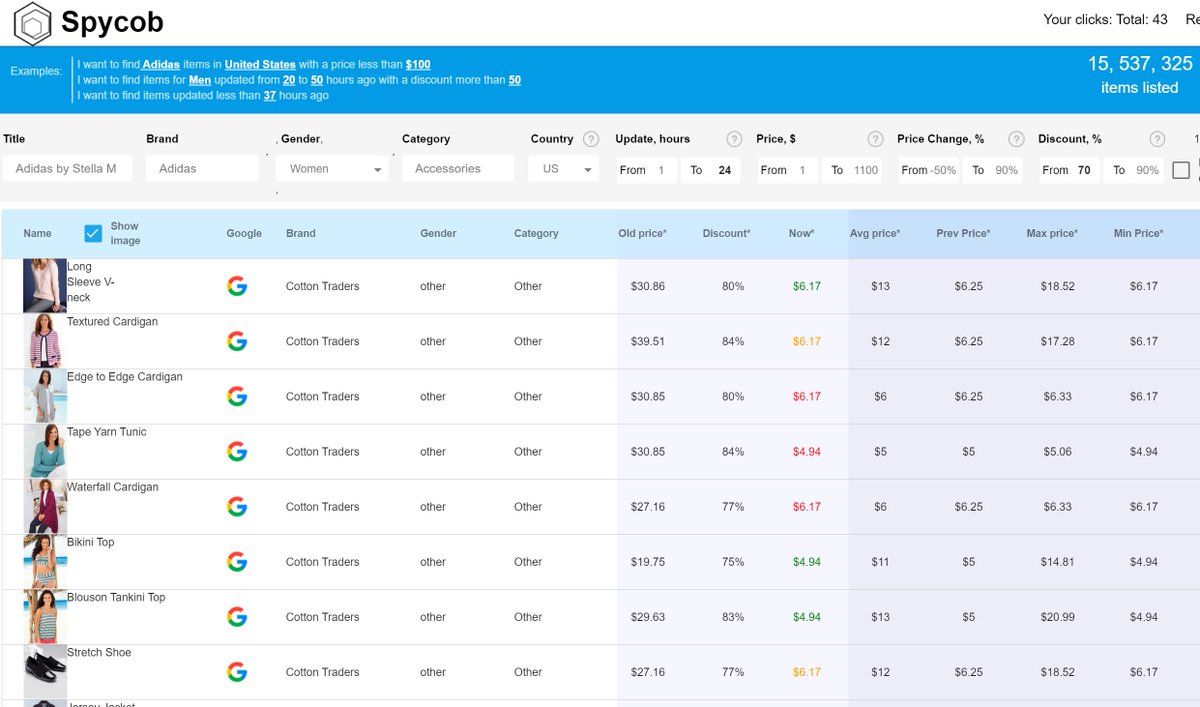1200x707 pixels.
Task: Sort by the Max price column header
Action: pos(1052,233)
